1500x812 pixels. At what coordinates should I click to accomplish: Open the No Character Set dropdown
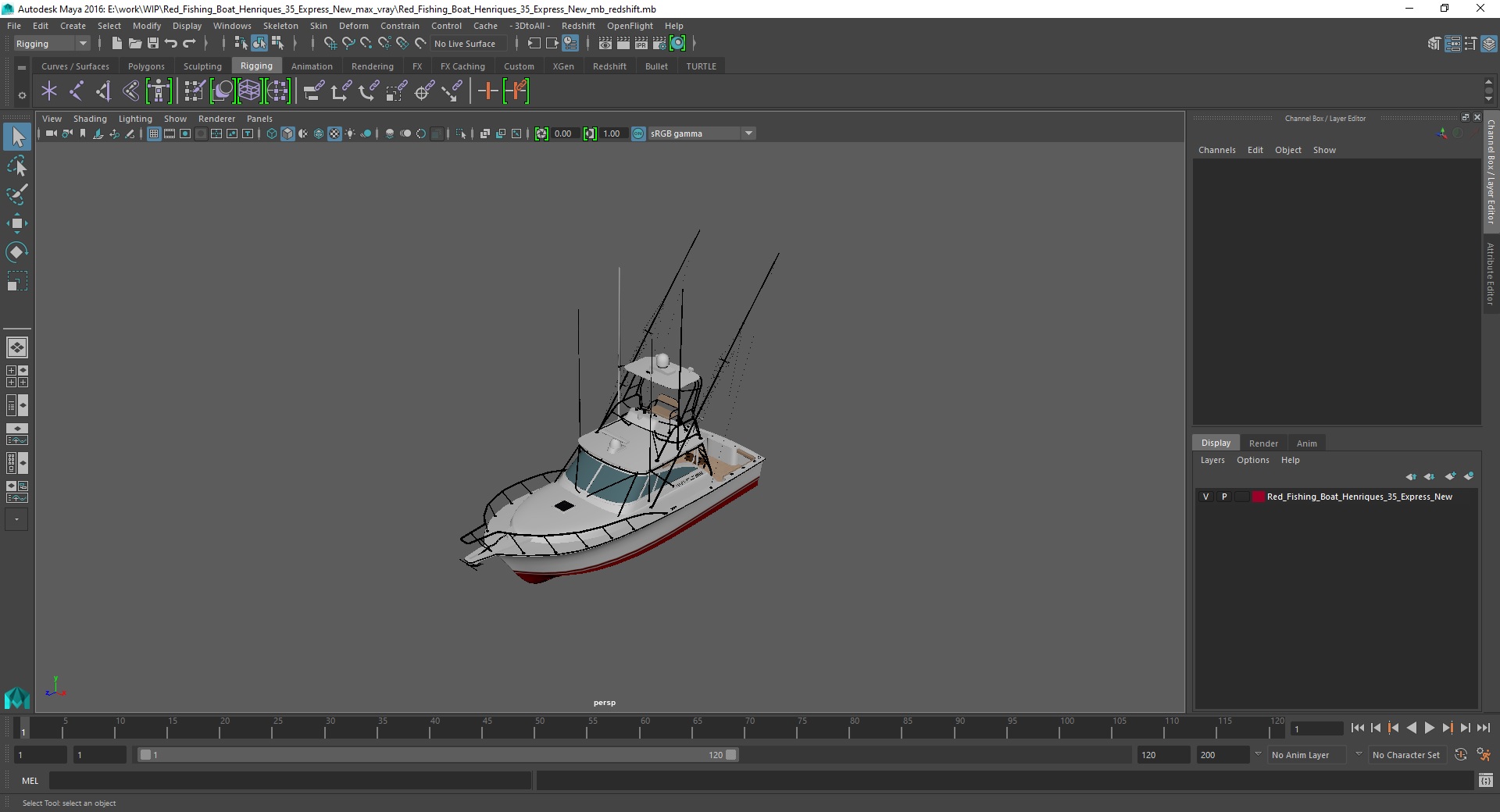1408,755
